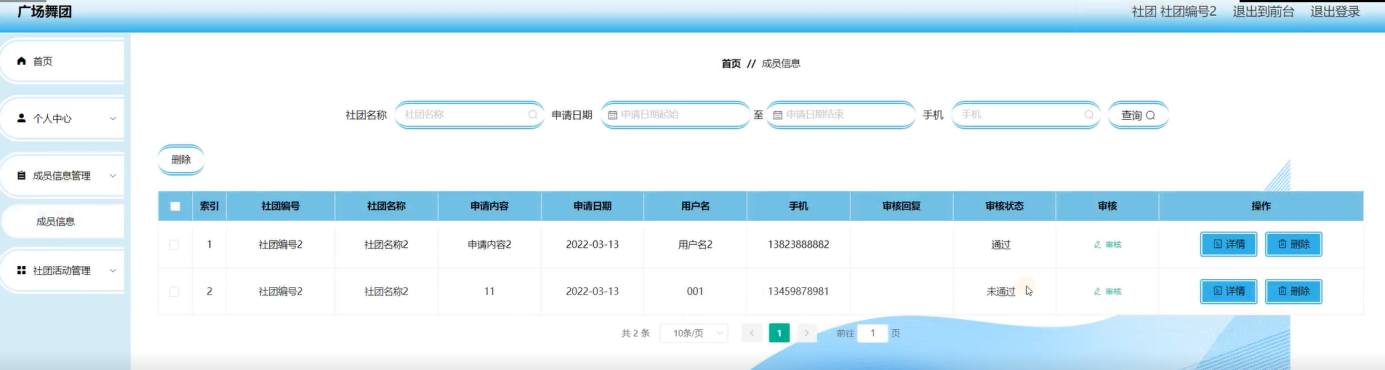Click the 申请内容2 cell
1385x370 pixels.
[x=489, y=245]
